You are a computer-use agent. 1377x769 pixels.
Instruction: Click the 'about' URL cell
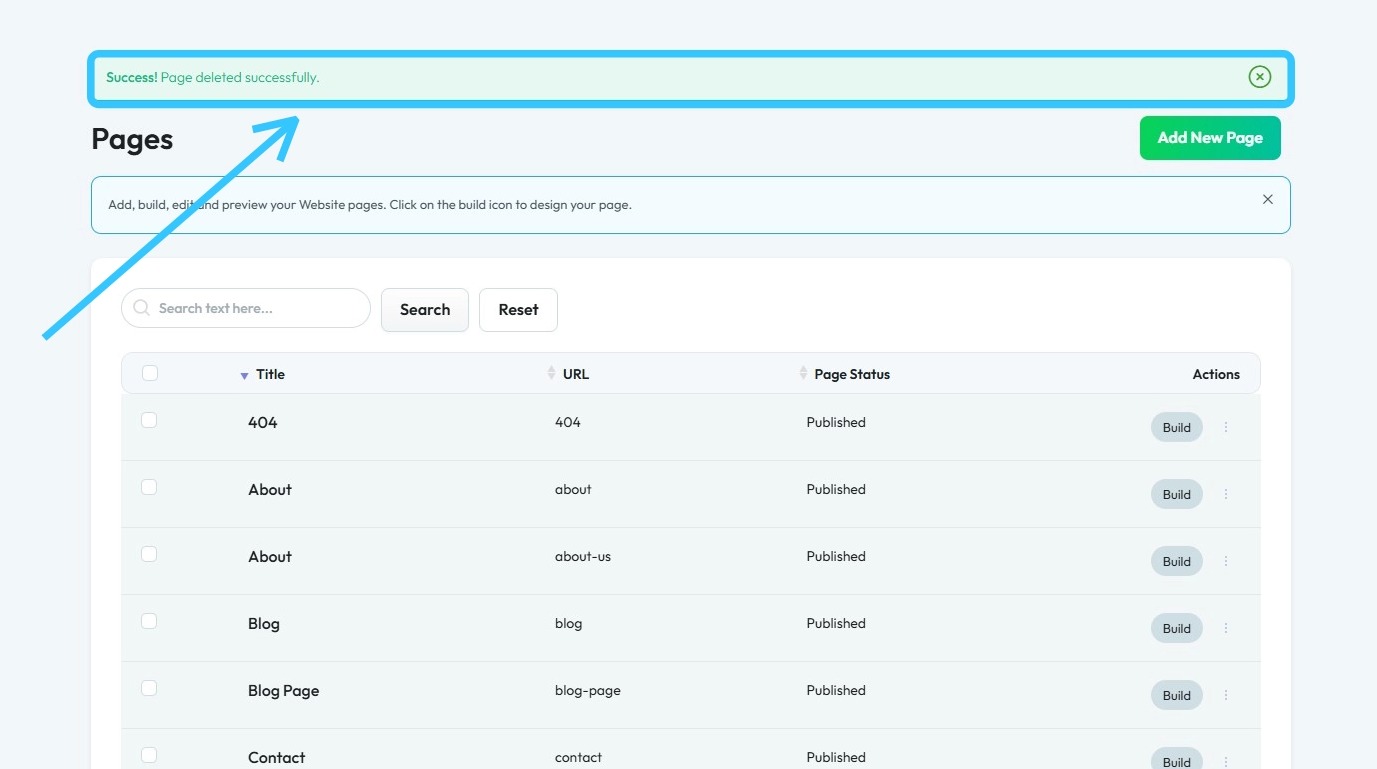coord(573,489)
